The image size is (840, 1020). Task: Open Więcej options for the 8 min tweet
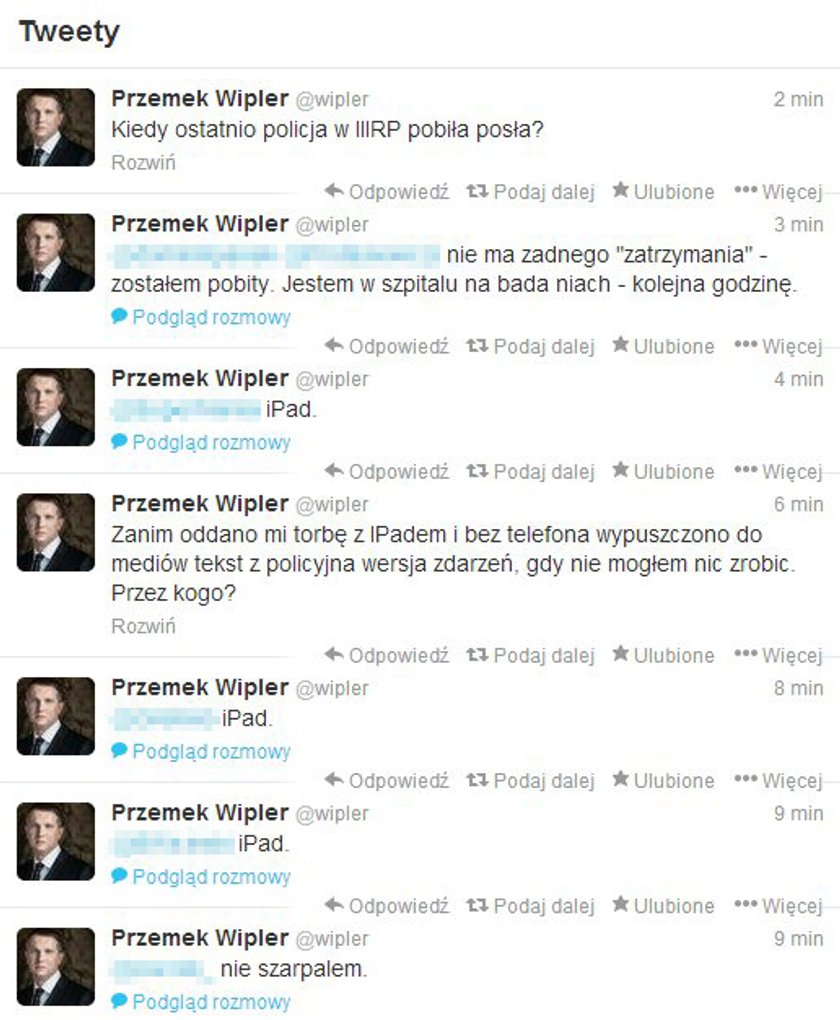click(778, 781)
